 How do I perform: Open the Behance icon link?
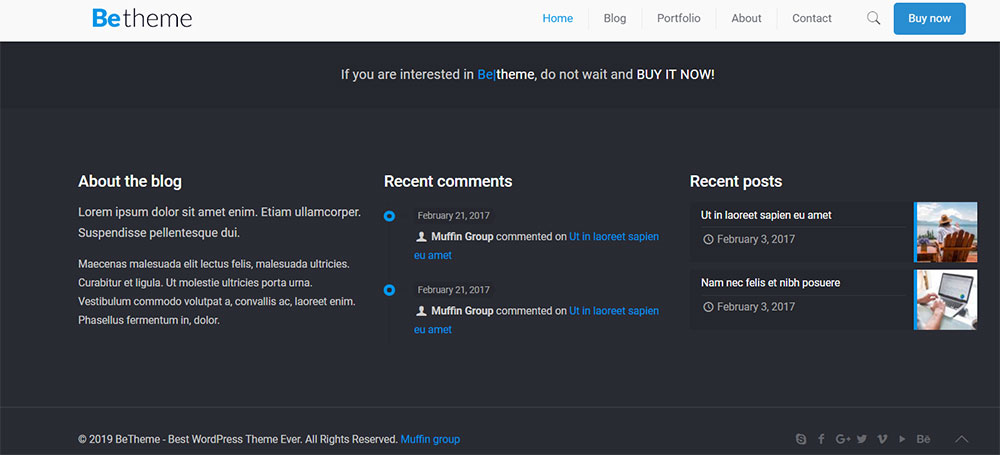coord(923,439)
